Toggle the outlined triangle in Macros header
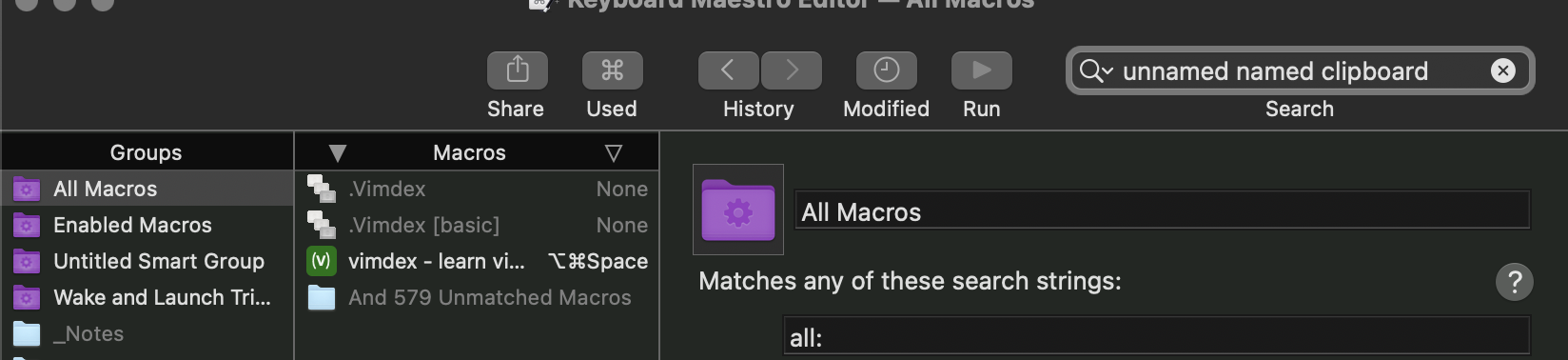This screenshot has height=360, width=1568. [614, 153]
